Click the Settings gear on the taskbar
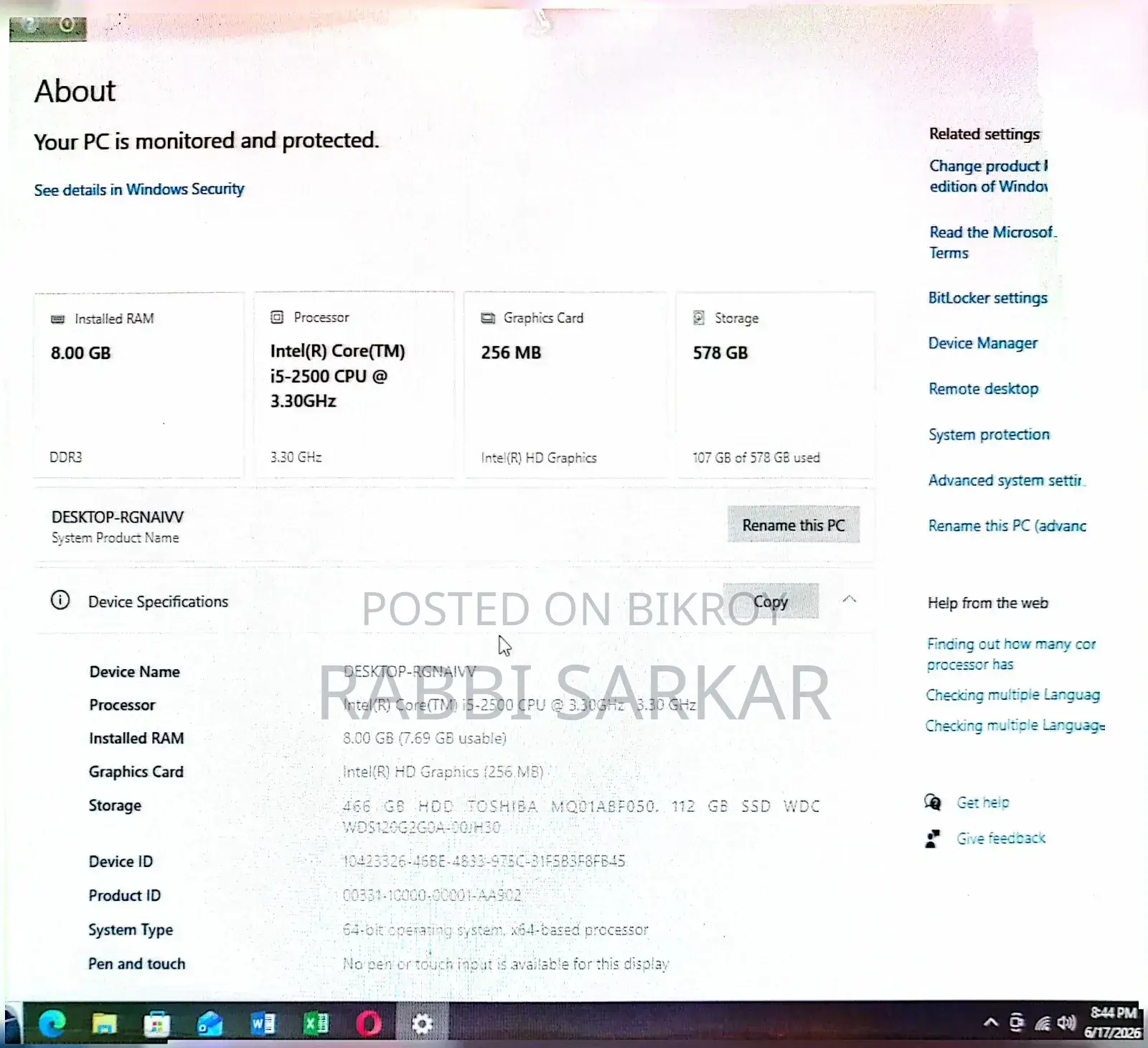Screen dimensions: 1148x1048 click(x=422, y=1024)
